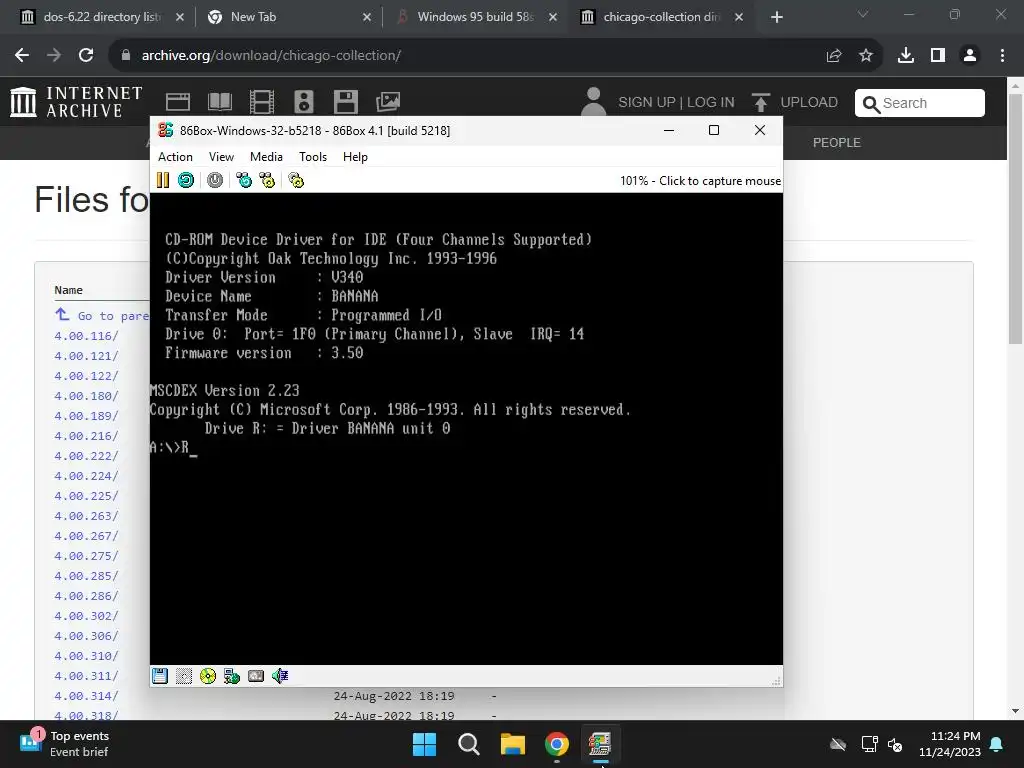
Task: Click the LOG IN link
Action: [711, 103]
